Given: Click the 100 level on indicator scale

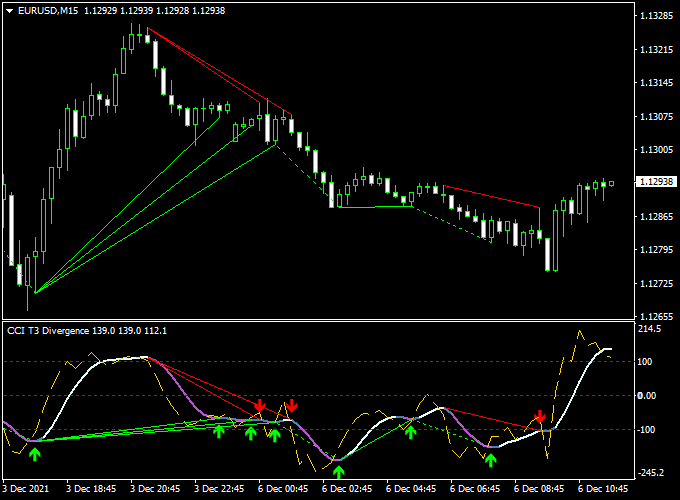Looking at the screenshot, I should pyautogui.click(x=644, y=362).
